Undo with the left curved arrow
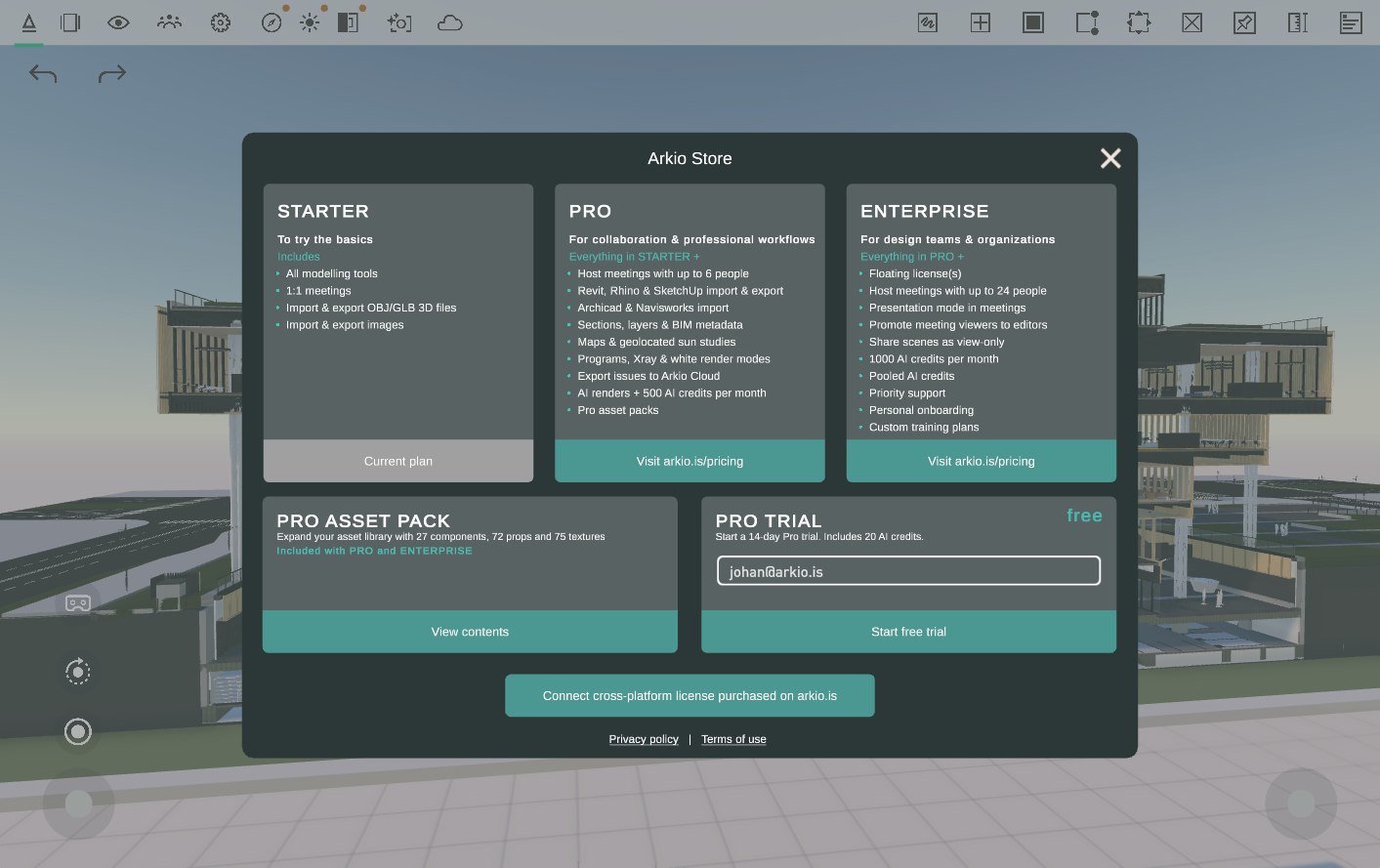Screen dimensions: 1380x868 pyautogui.click(x=43, y=73)
